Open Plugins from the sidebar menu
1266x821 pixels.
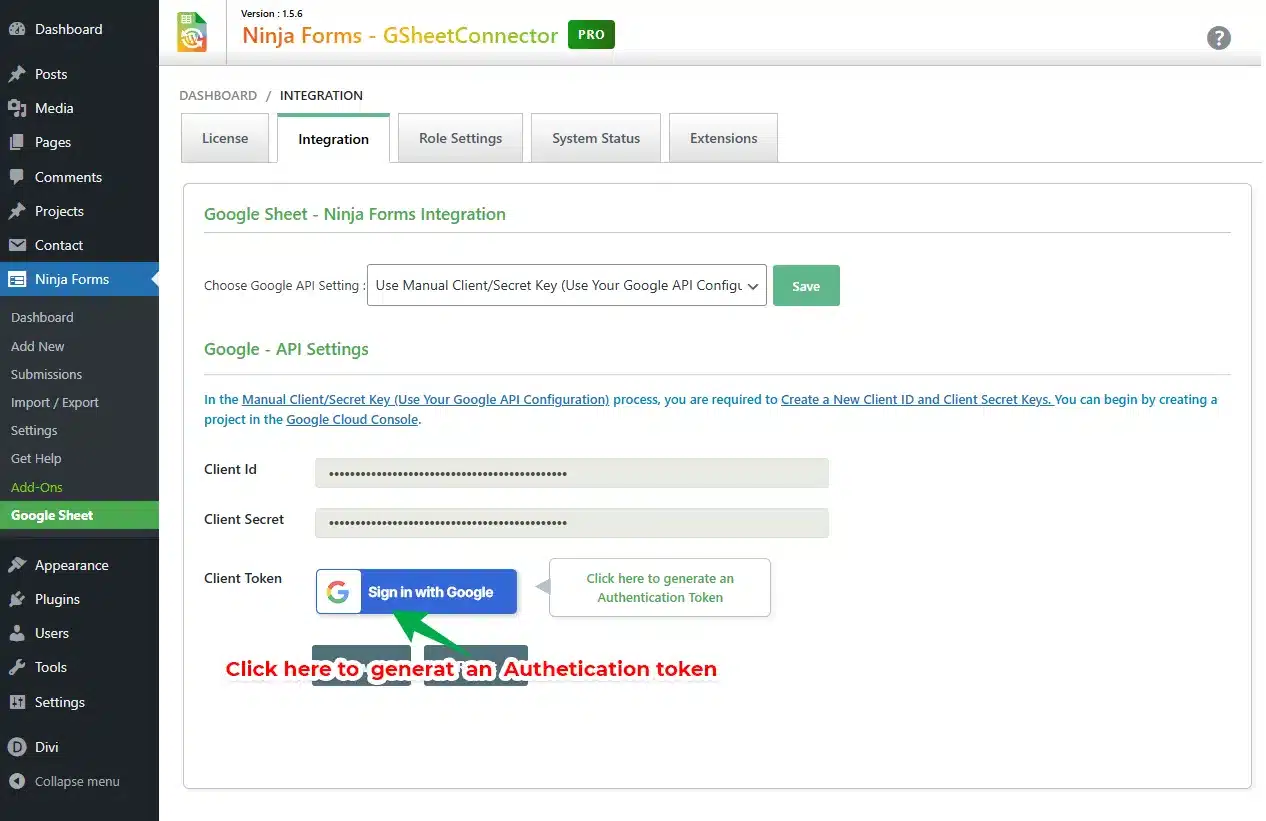[57, 599]
